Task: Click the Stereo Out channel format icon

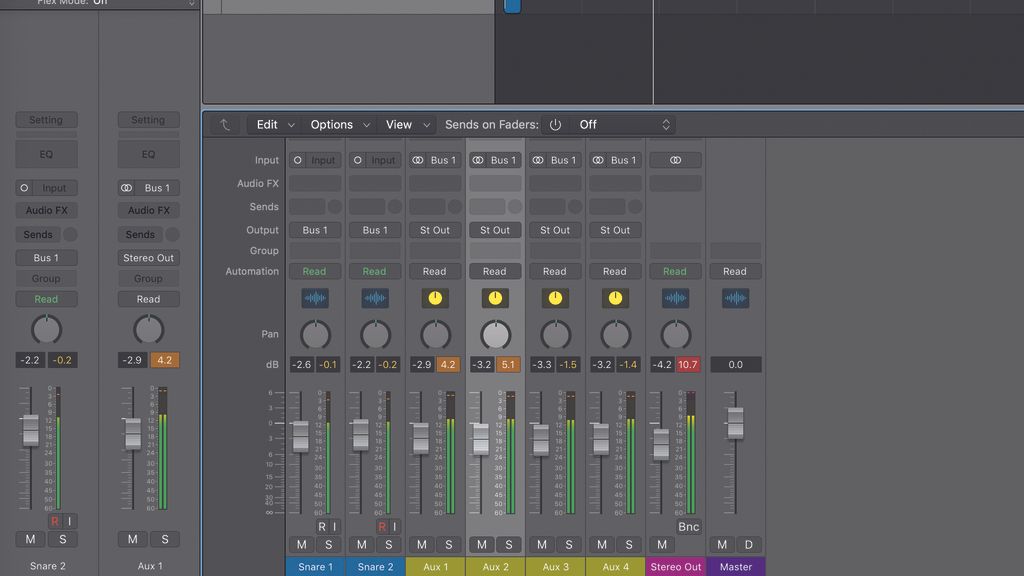Action: 675,160
